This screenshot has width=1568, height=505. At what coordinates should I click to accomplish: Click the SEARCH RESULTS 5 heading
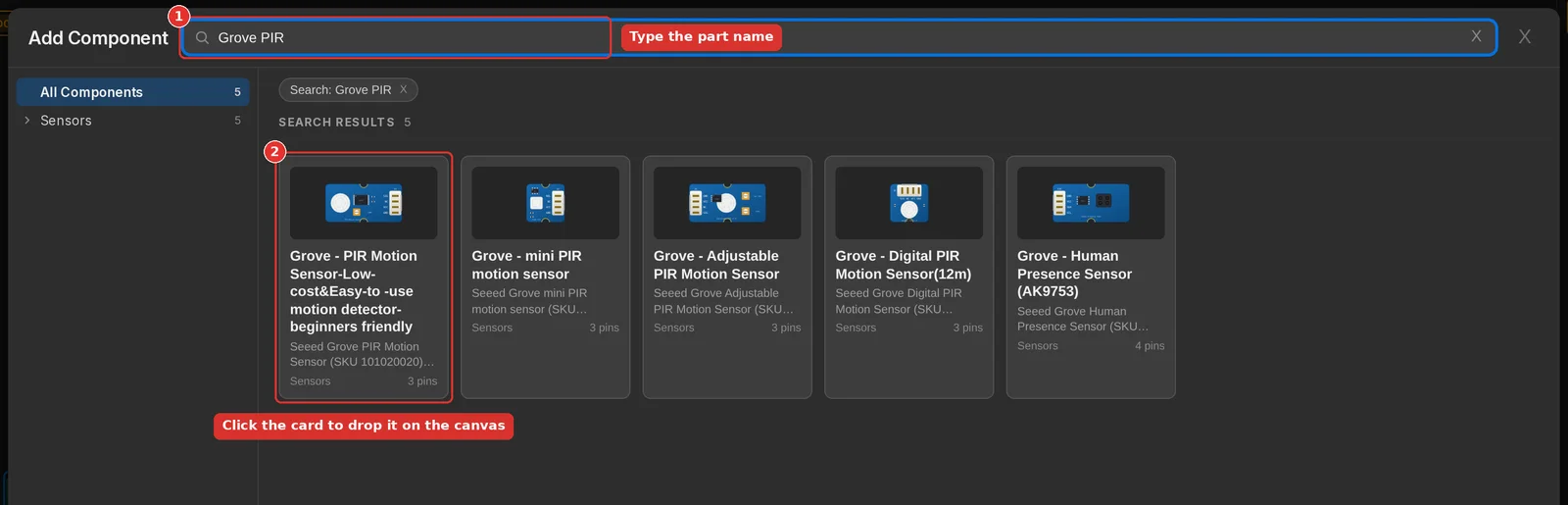tap(345, 123)
